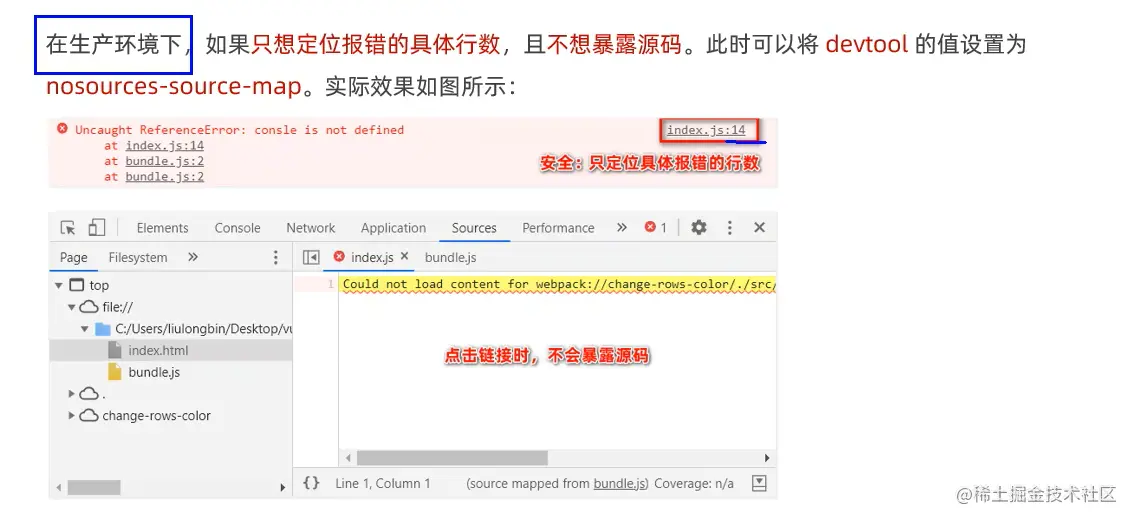Viewport: 1133px width, 521px height.
Task: Switch to the Elements tab
Action: tap(163, 228)
